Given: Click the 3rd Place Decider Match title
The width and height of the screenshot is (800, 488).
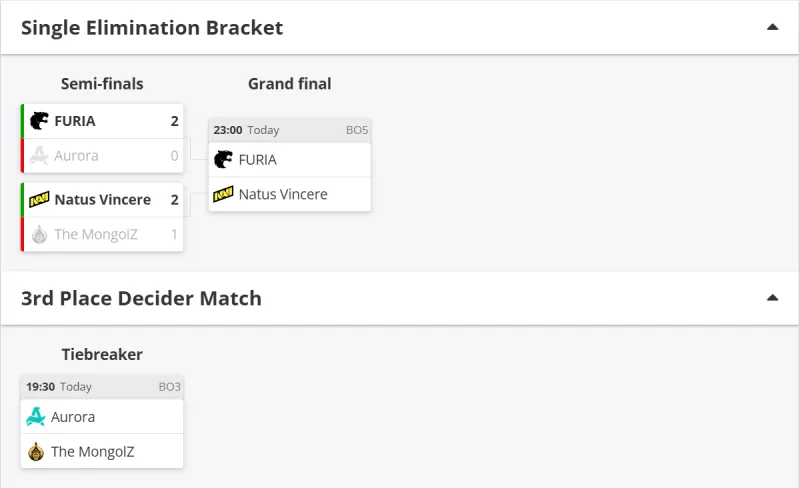Looking at the screenshot, I should pos(141,298).
